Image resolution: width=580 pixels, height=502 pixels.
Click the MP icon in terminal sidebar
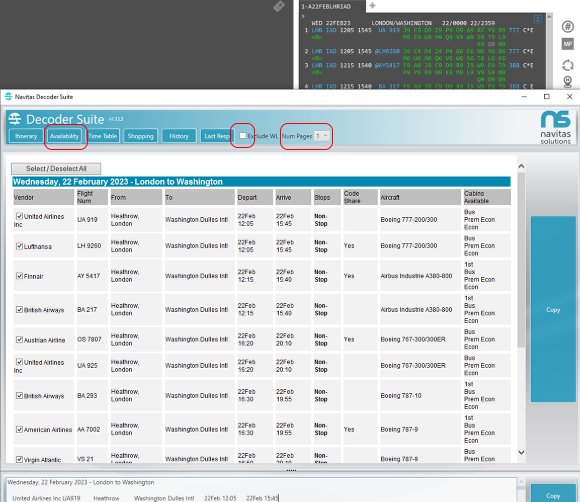[567, 44]
